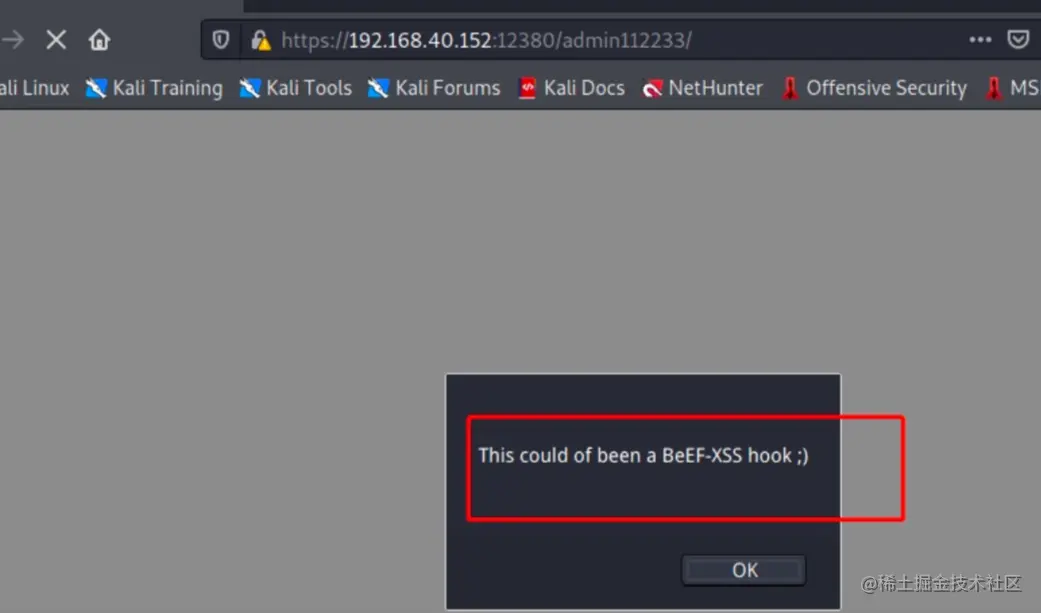Open the Kali Linux bookmark

click(x=35, y=88)
